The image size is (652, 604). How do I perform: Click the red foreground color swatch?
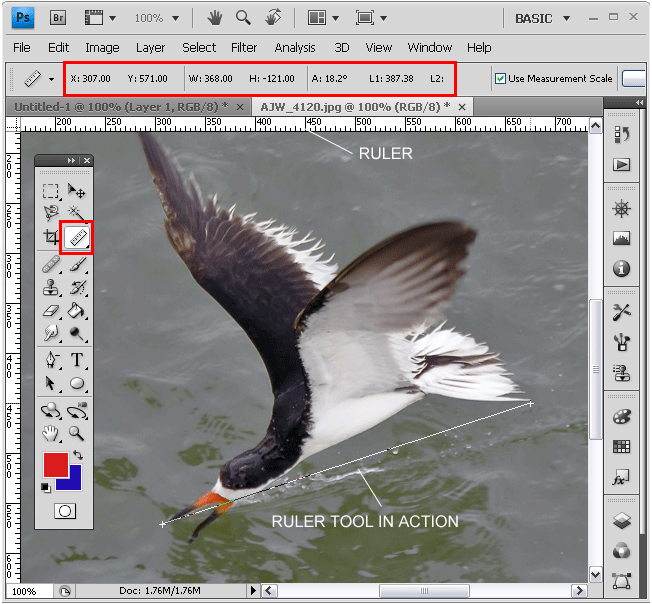tap(56, 465)
